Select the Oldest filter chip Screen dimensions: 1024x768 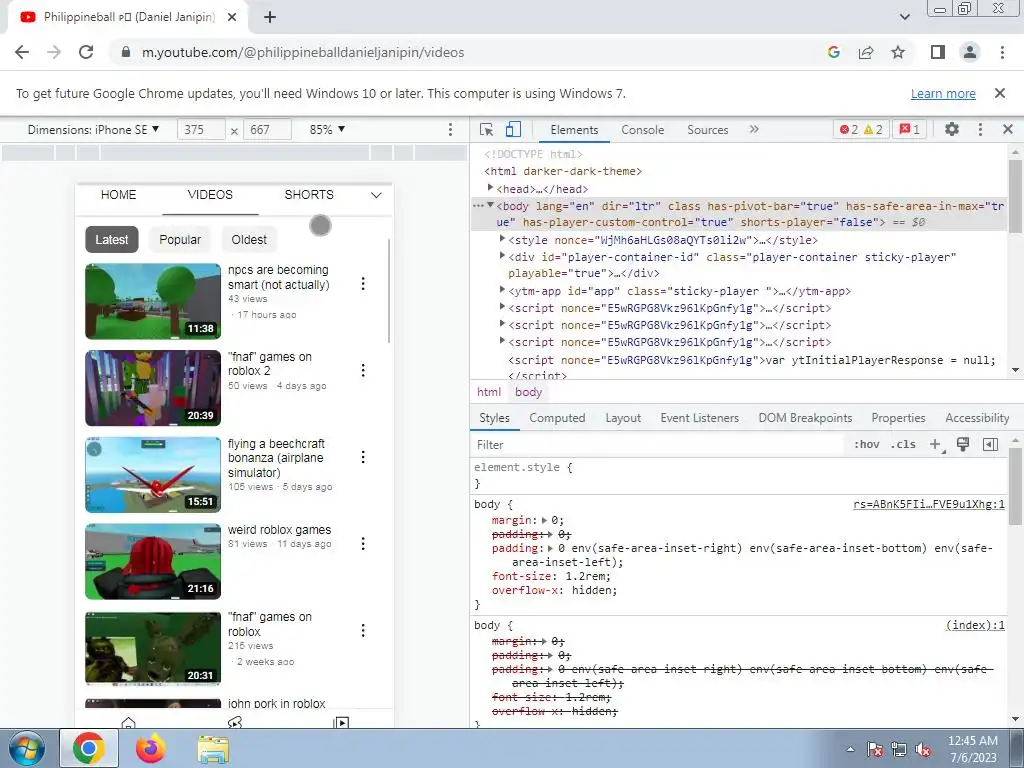tap(249, 240)
